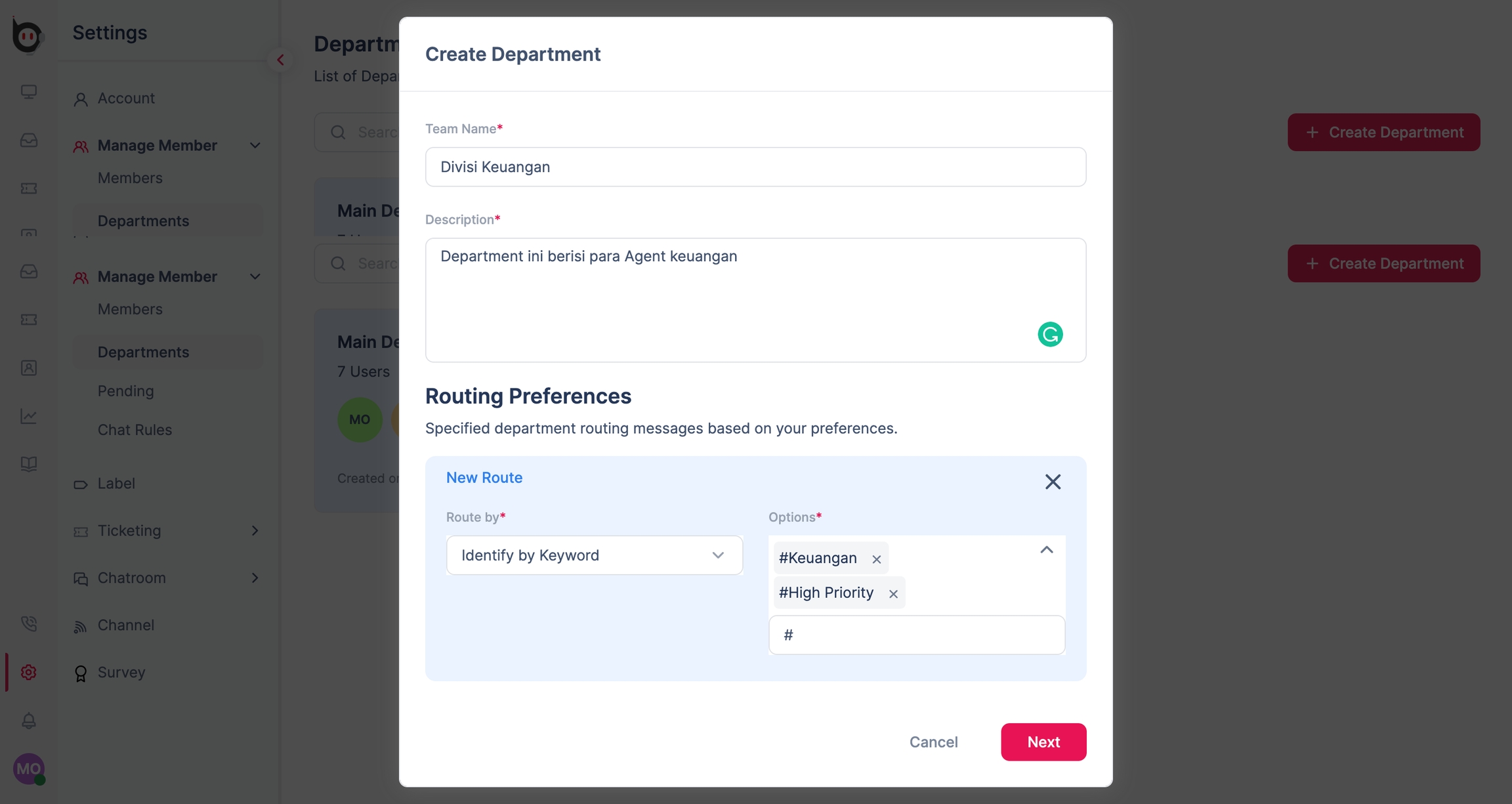Viewport: 1512px width, 804px height.
Task: Open the analytics chart icon
Action: pos(28,416)
